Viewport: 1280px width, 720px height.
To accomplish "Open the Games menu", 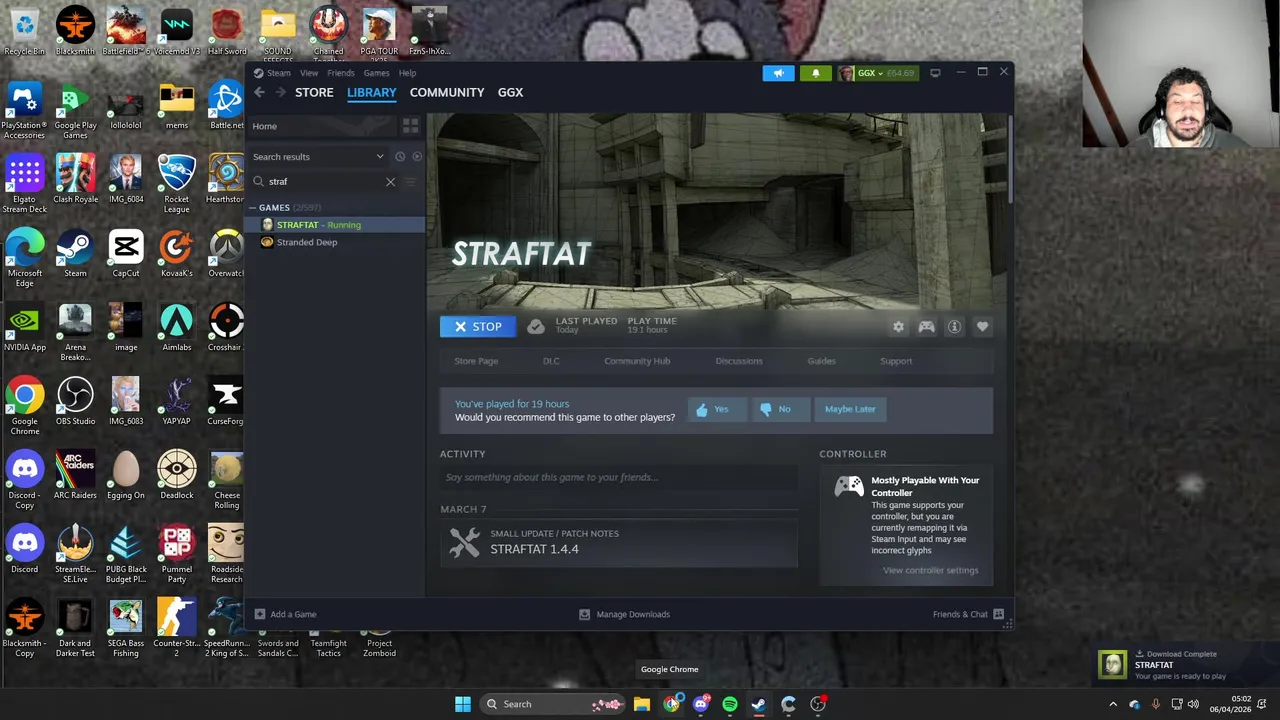I will (x=376, y=73).
